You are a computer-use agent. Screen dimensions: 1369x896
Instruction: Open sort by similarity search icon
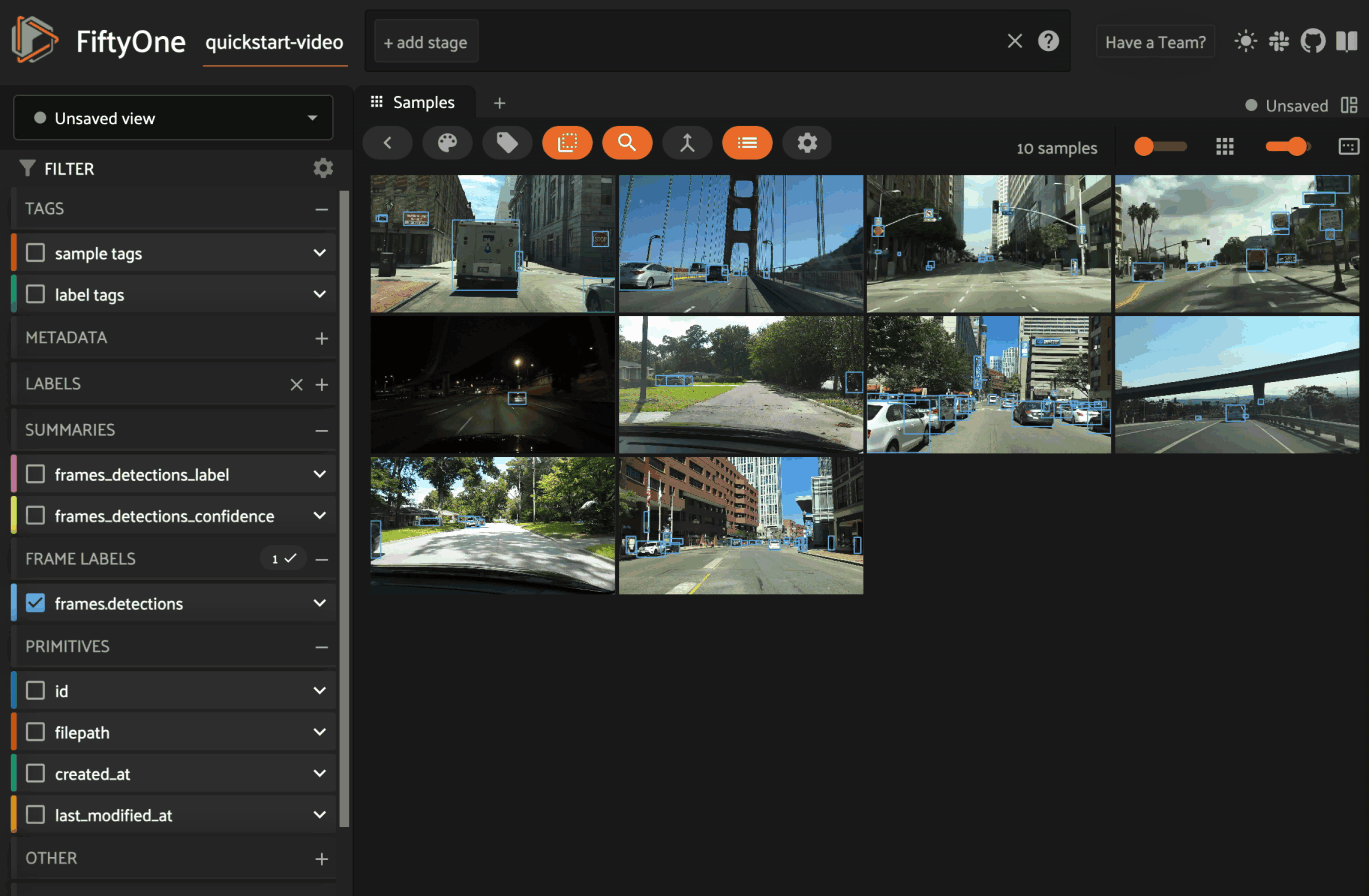[627, 143]
